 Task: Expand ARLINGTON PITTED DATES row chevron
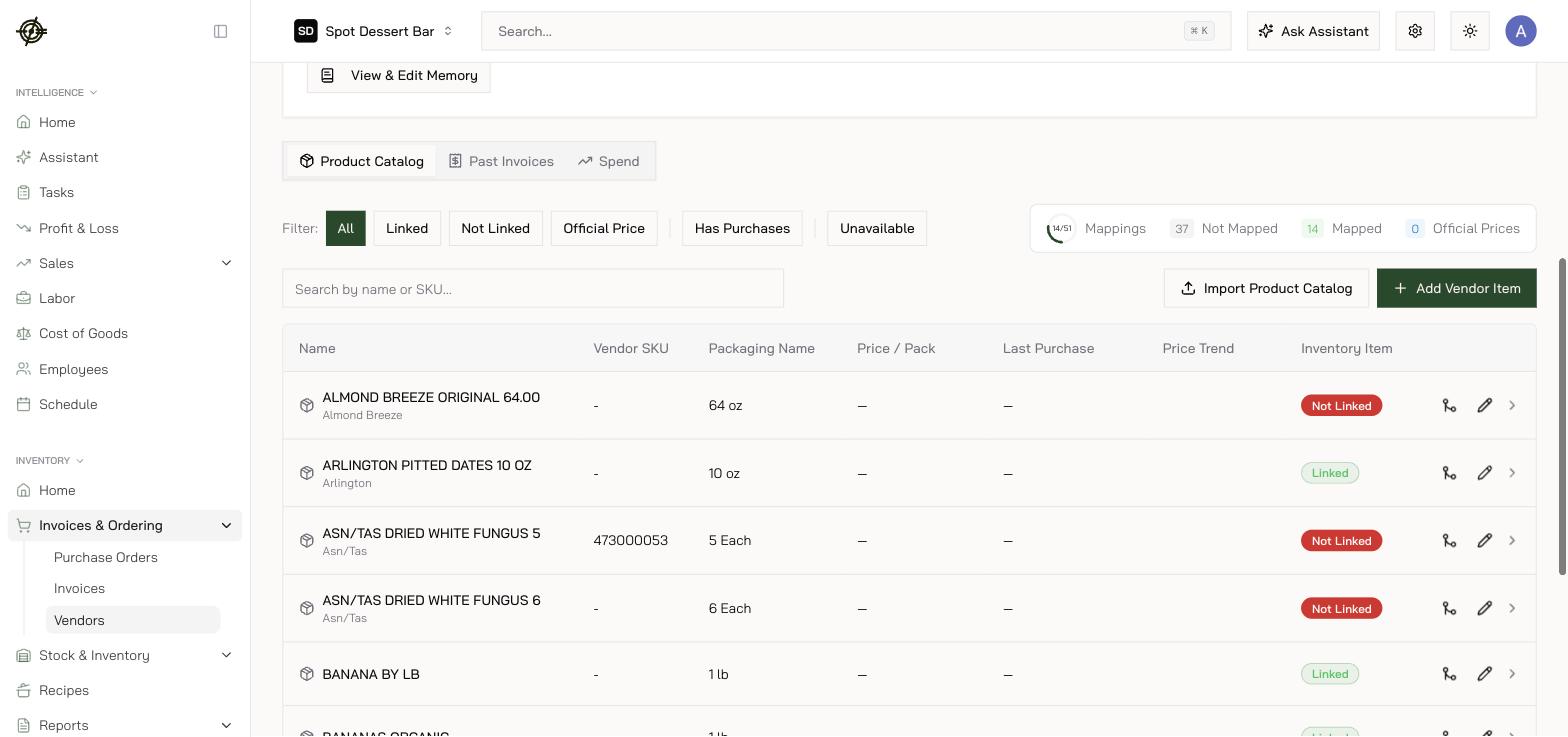1512,473
